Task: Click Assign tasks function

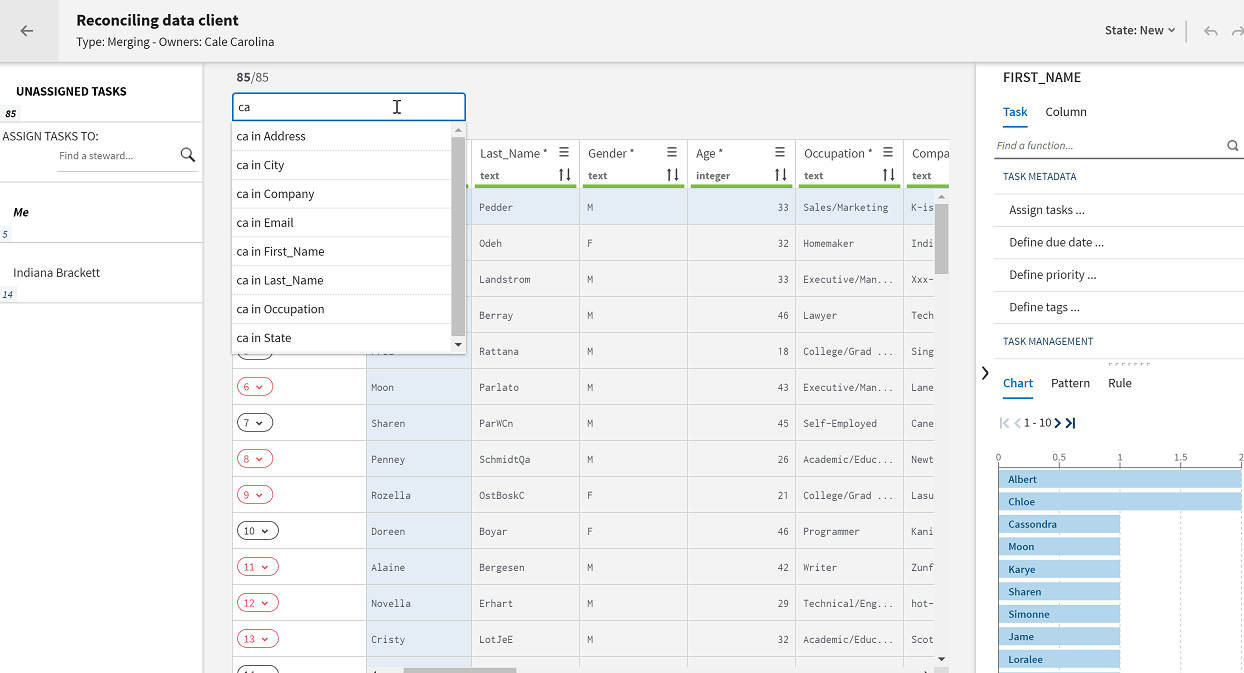Action: coord(1046,210)
